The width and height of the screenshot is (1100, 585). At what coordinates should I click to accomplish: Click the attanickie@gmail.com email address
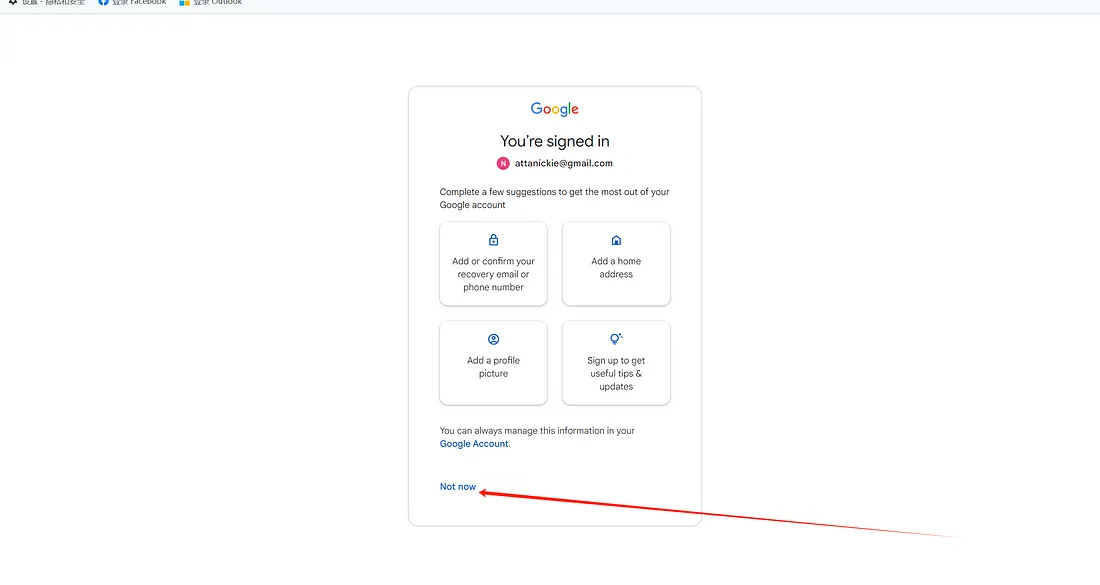click(x=564, y=163)
